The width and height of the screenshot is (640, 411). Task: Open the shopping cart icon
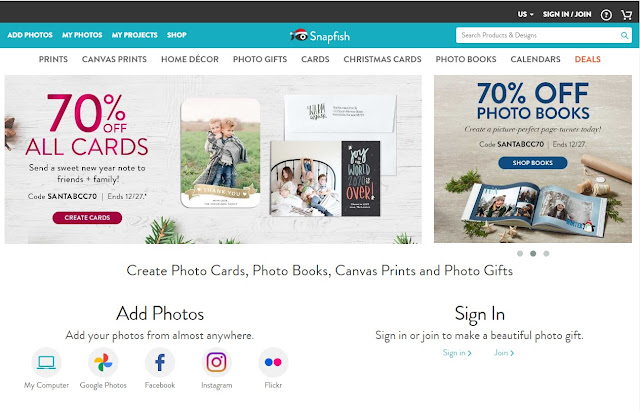[x=626, y=15]
